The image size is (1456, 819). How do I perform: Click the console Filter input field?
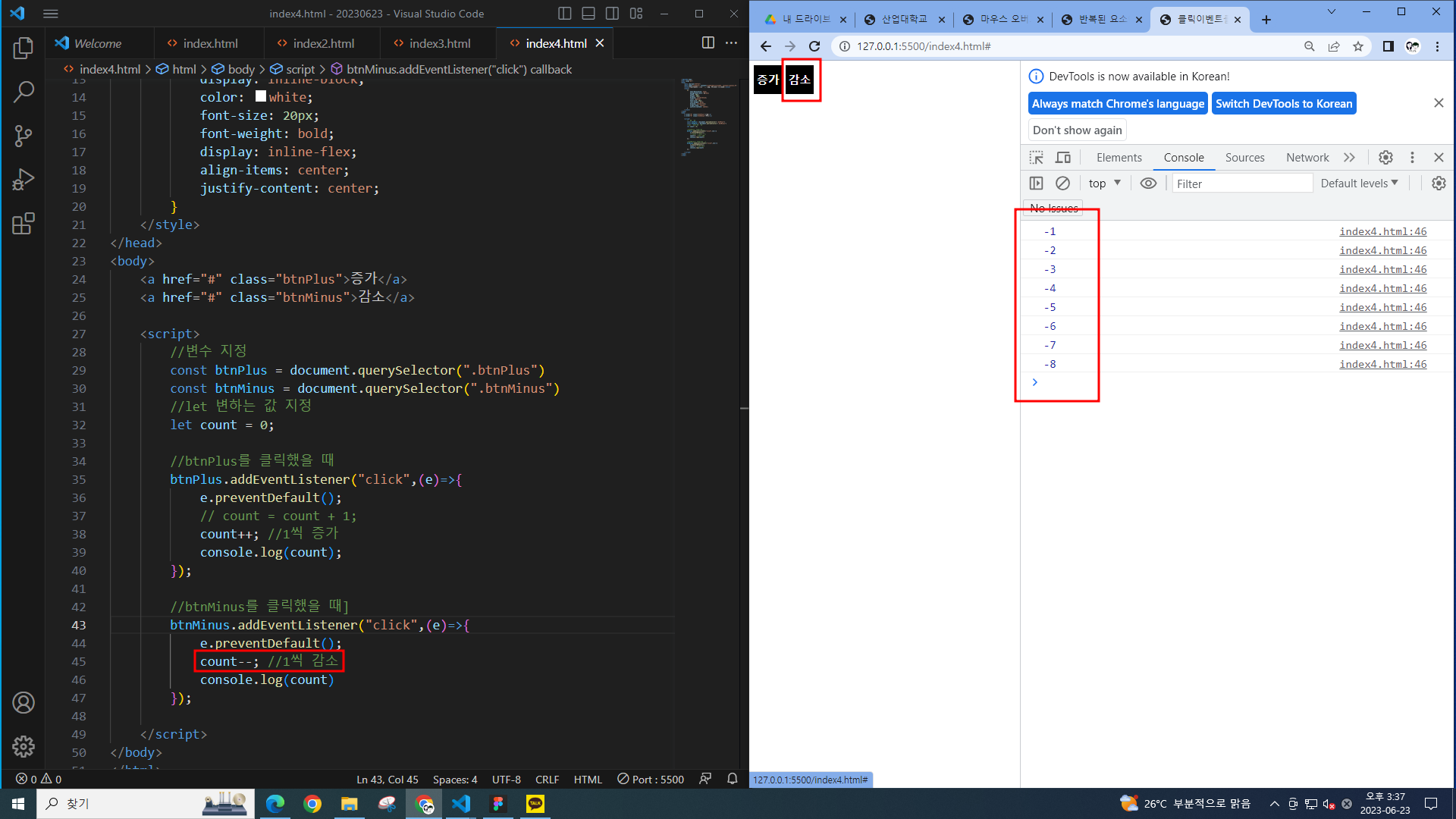(x=1241, y=184)
